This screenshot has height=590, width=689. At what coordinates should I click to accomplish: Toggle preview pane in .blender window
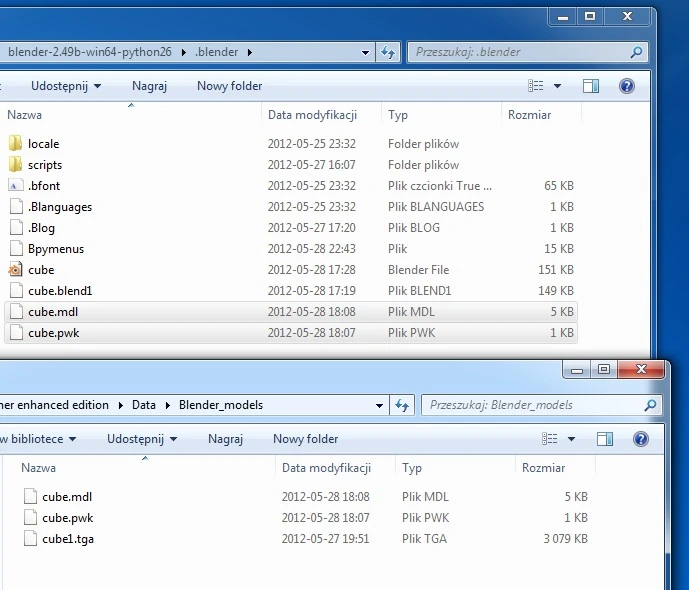pyautogui.click(x=591, y=86)
